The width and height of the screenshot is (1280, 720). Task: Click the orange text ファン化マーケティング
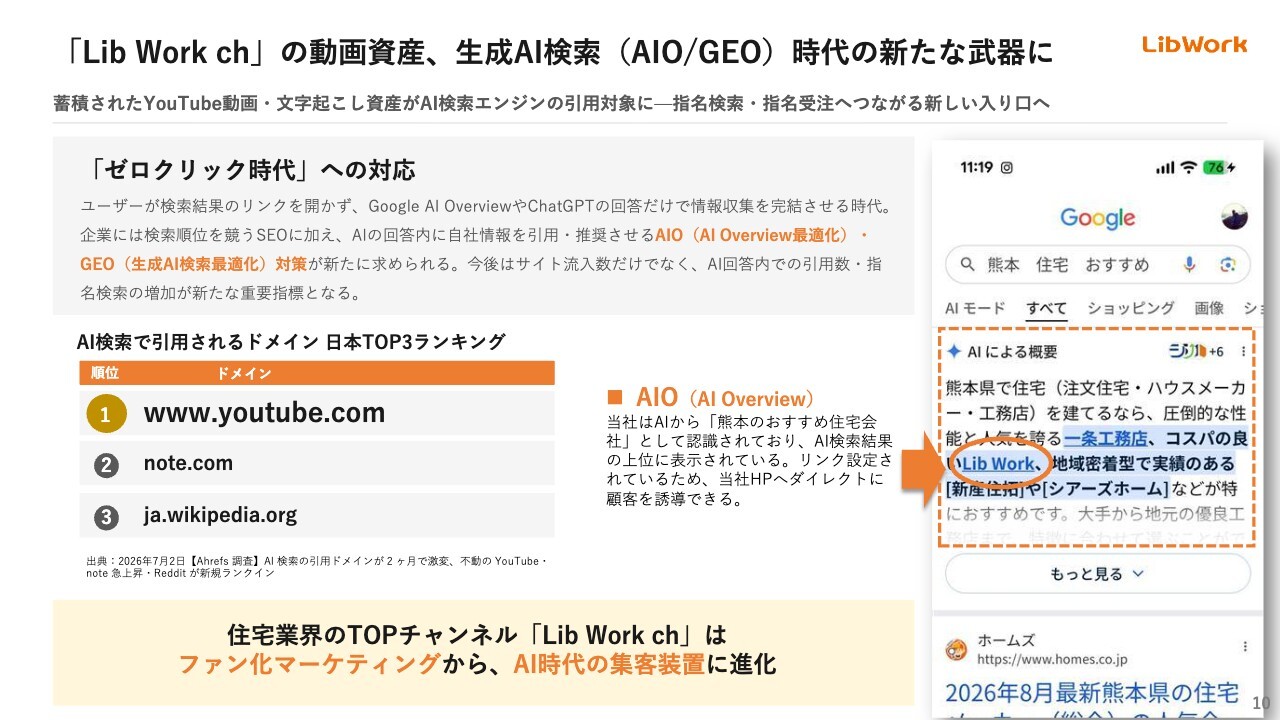click(x=309, y=664)
